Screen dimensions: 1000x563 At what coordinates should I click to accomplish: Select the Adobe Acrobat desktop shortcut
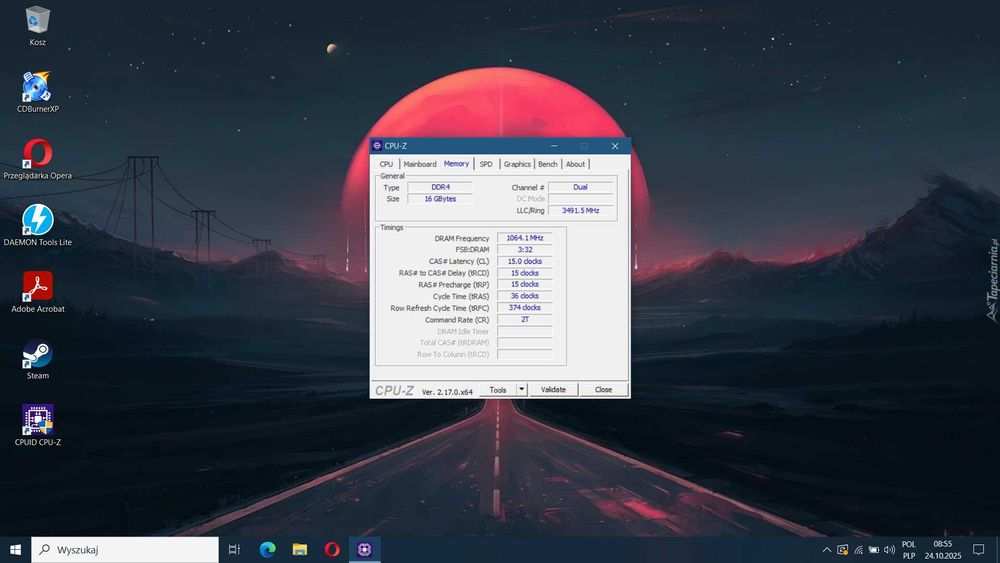point(37,292)
